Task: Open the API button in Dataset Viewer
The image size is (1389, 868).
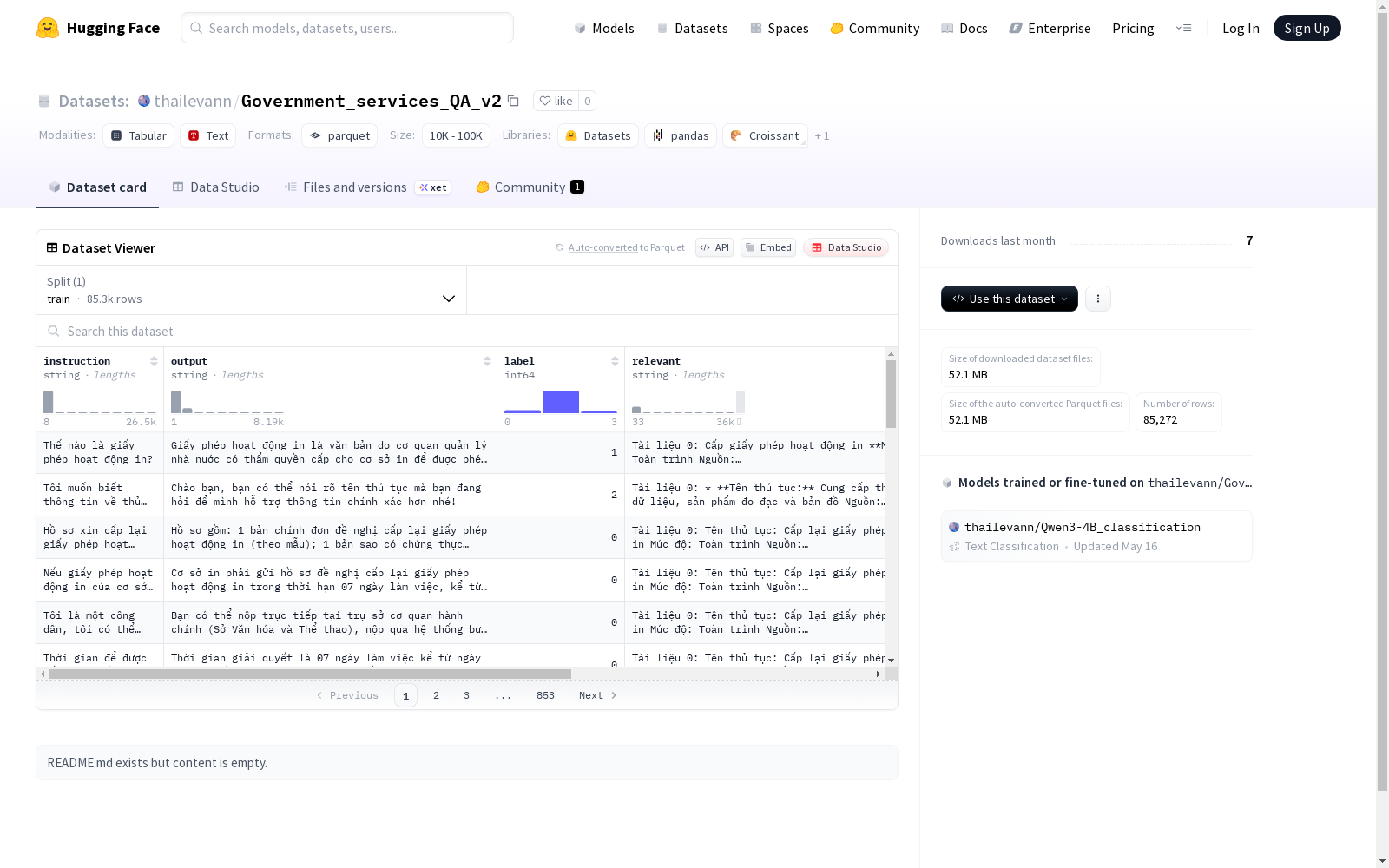Action: point(714,247)
